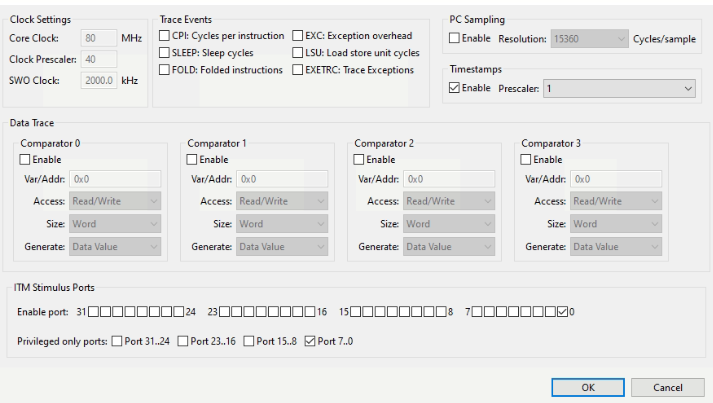Cancel the trace settings dialog
Screen dimensions: 713x403
click(667, 387)
